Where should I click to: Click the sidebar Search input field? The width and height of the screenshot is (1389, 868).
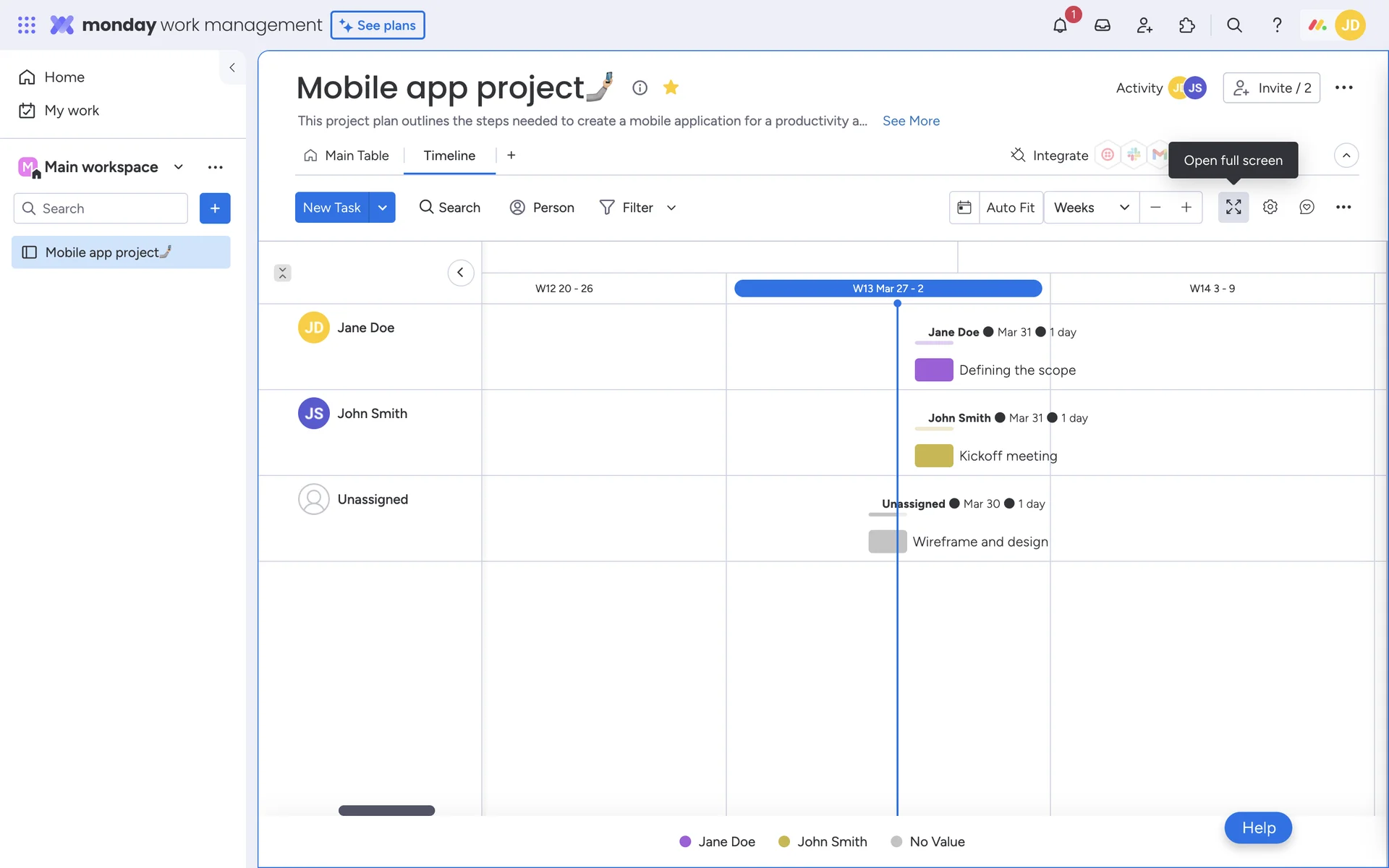[109, 208]
